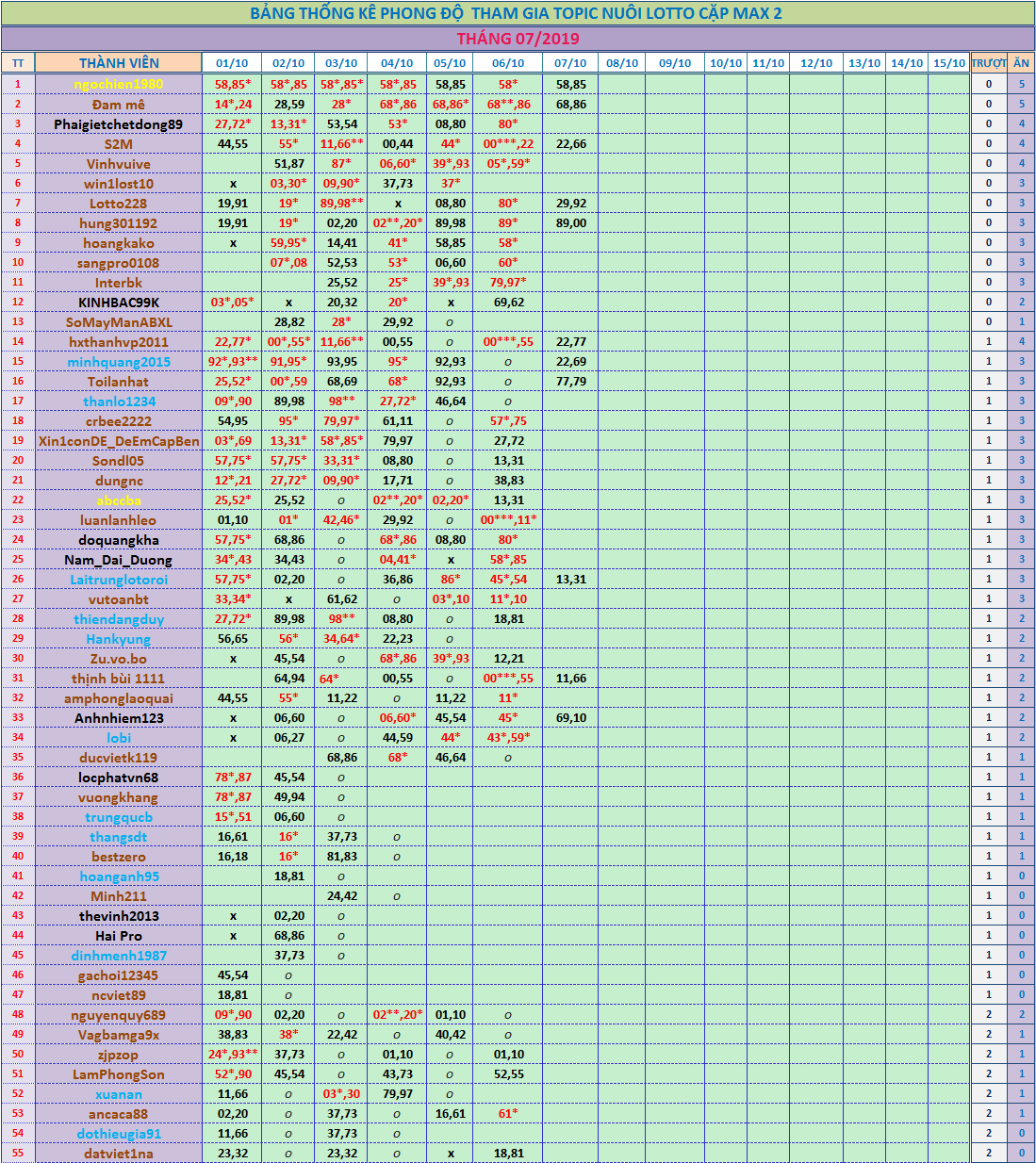
Task: Click the 06/10 date column header
Action: pos(508,63)
